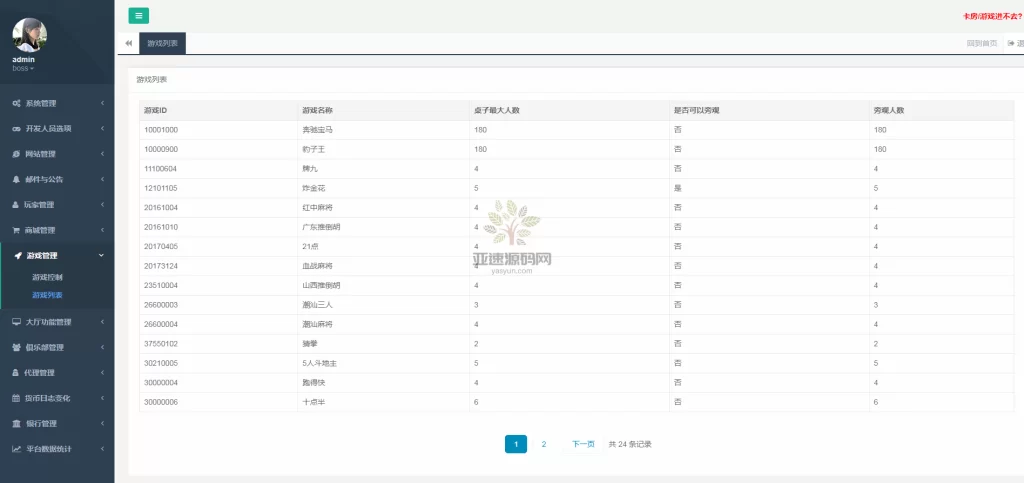Click game name 潮汕三人
Viewport: 1024px width, 483px height.
pyautogui.click(x=317, y=305)
